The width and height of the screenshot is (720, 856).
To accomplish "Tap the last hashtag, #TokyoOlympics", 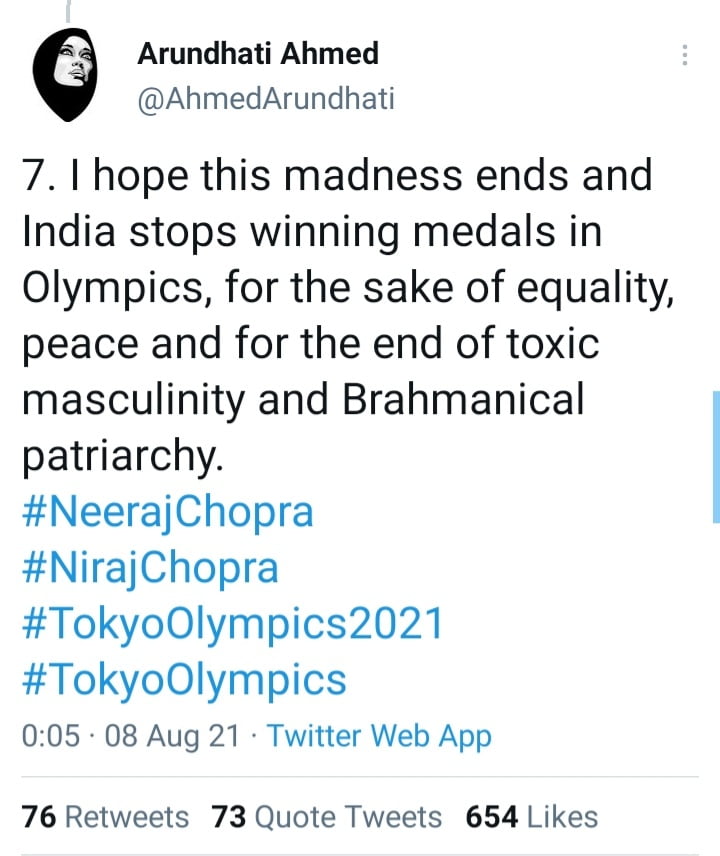I will pos(183,680).
